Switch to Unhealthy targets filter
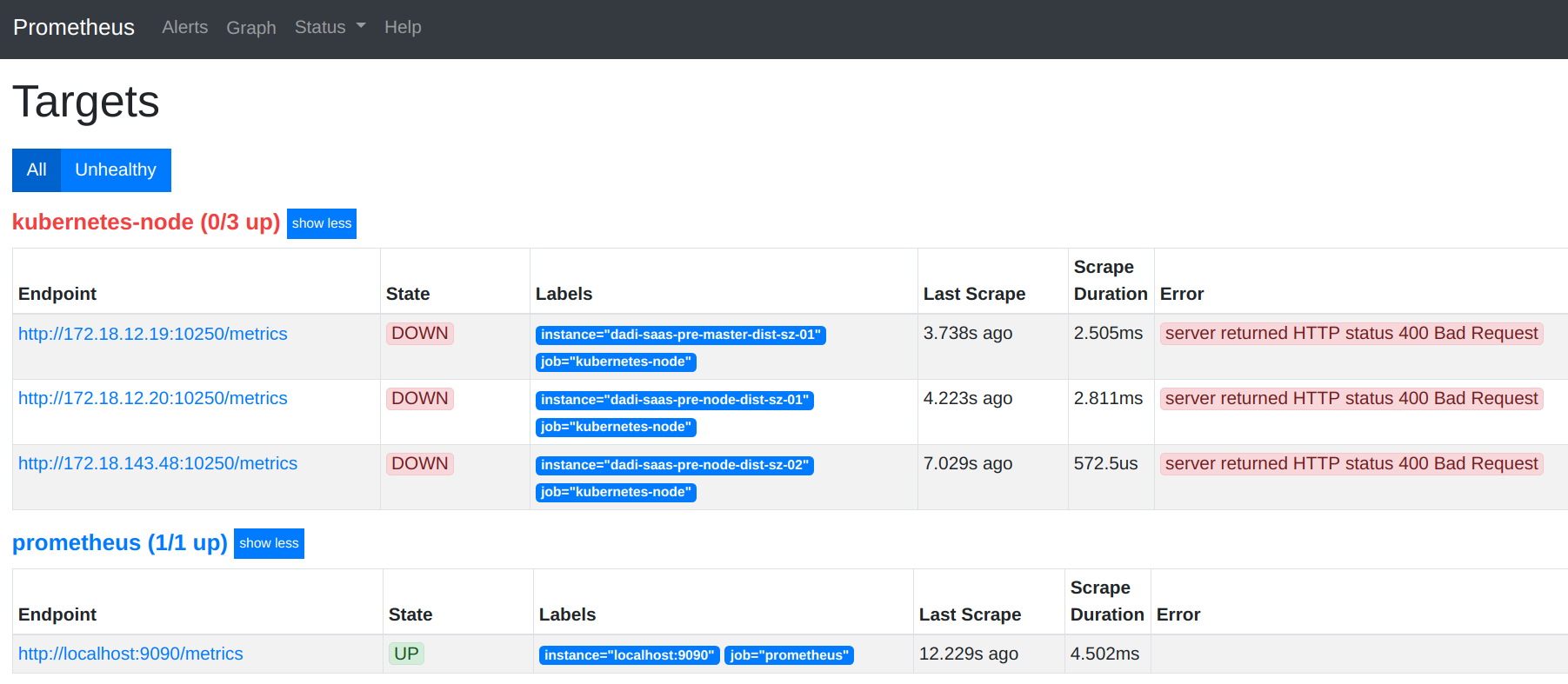Viewport: 1568px width, 684px height. coord(116,170)
